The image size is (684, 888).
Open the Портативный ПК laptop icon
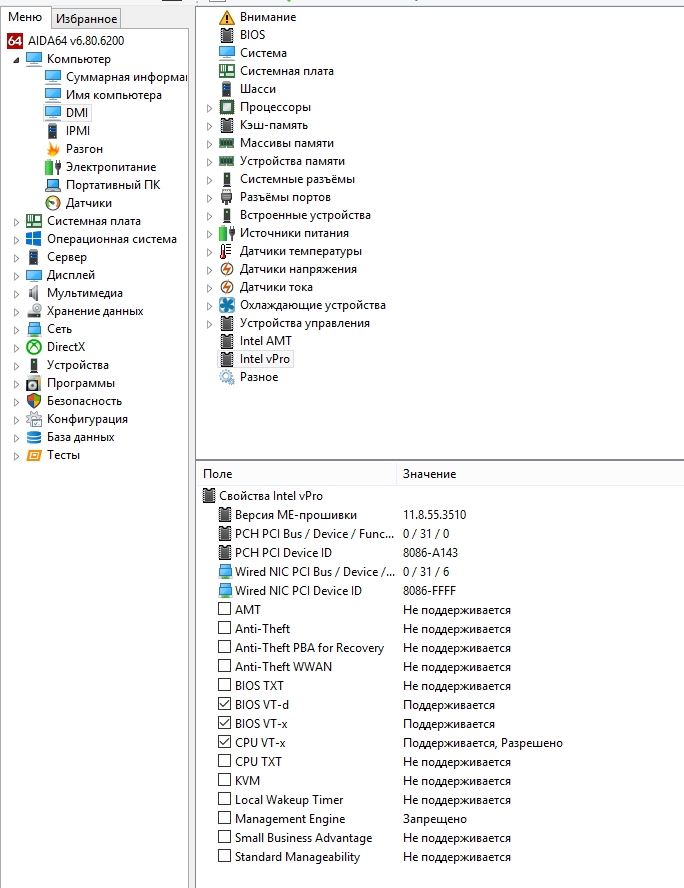(x=53, y=185)
